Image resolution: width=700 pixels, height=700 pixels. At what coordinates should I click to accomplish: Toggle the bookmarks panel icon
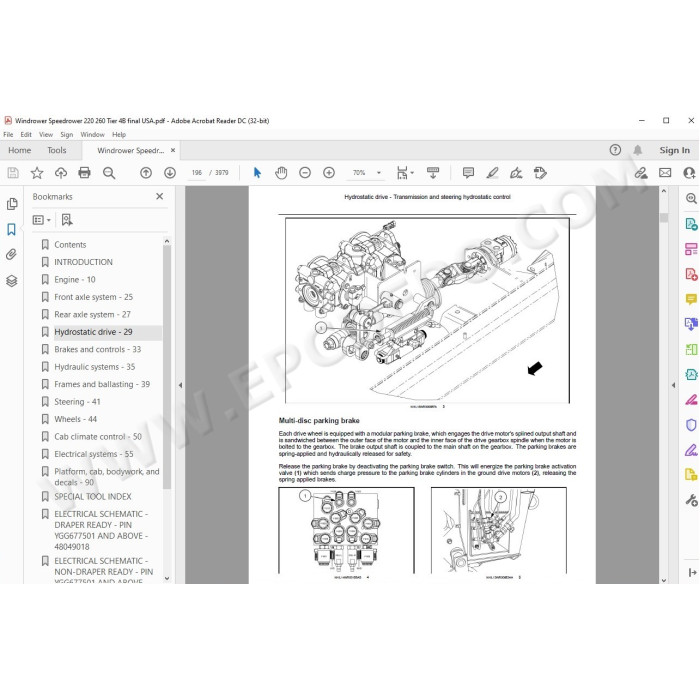pyautogui.click(x=12, y=229)
